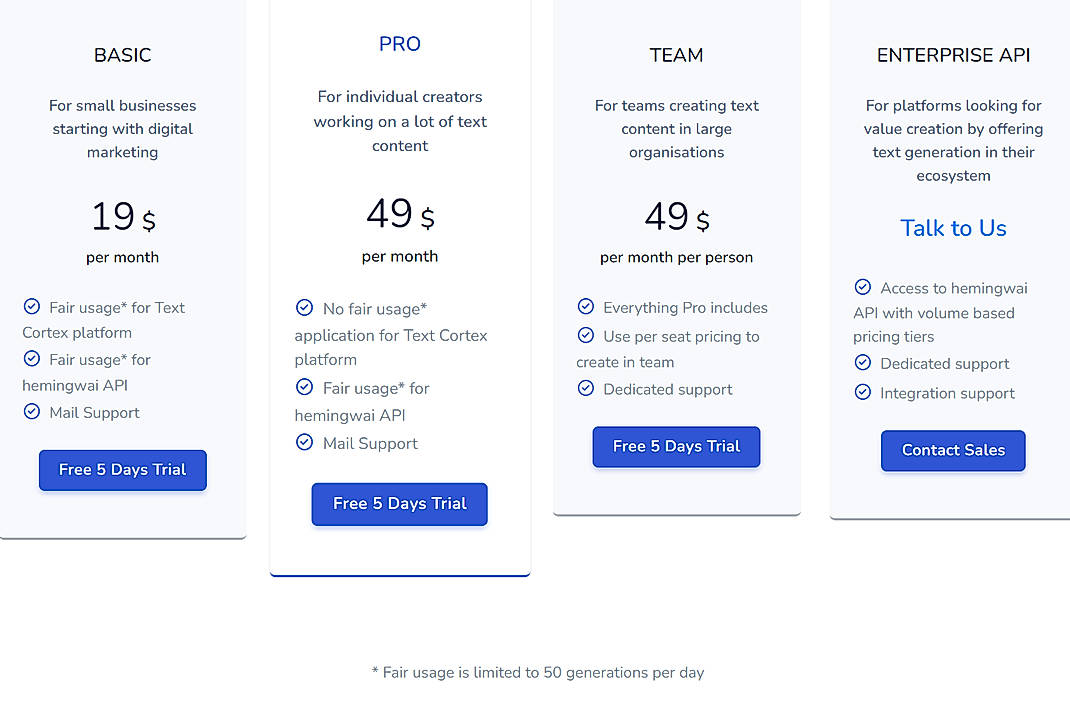Open the "Talk to Us" link
This screenshot has height=705, width=1070.
pos(953,228)
